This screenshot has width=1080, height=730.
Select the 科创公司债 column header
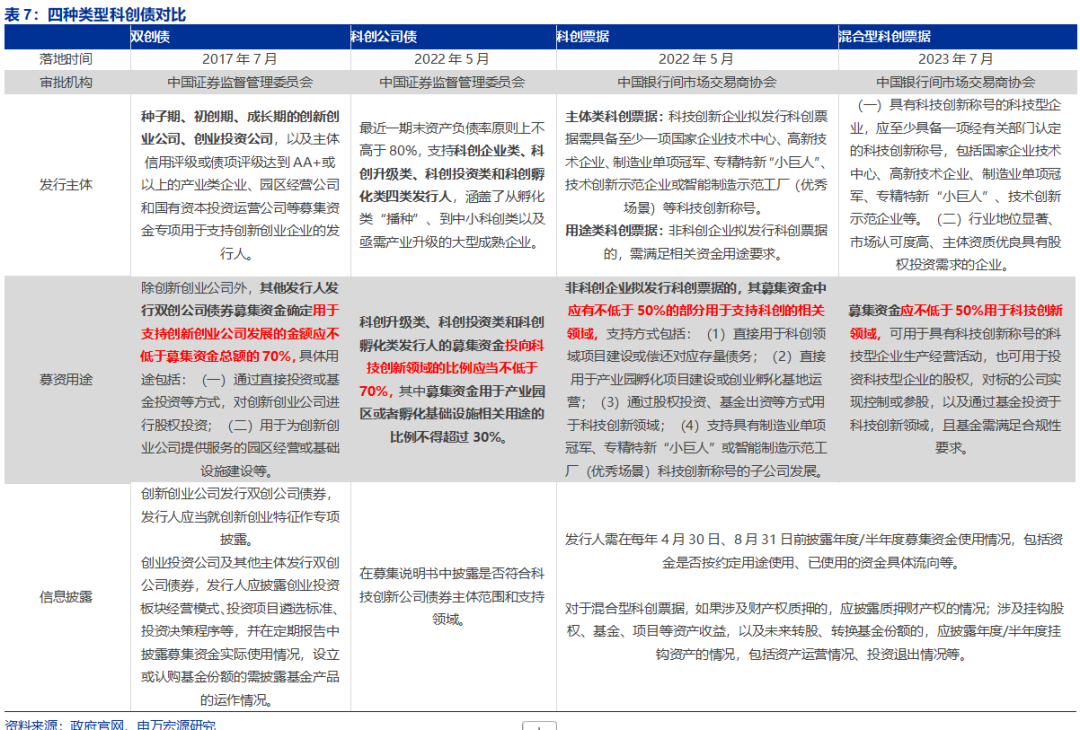[x=385, y=32]
